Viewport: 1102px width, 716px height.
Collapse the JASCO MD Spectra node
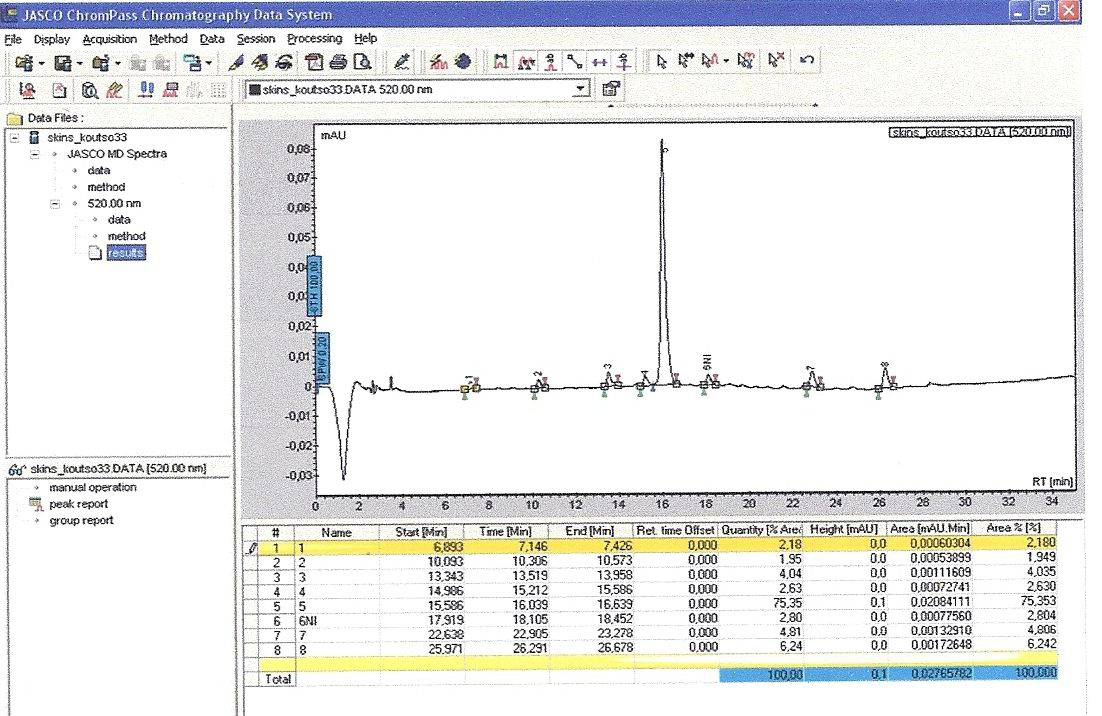coord(34,154)
